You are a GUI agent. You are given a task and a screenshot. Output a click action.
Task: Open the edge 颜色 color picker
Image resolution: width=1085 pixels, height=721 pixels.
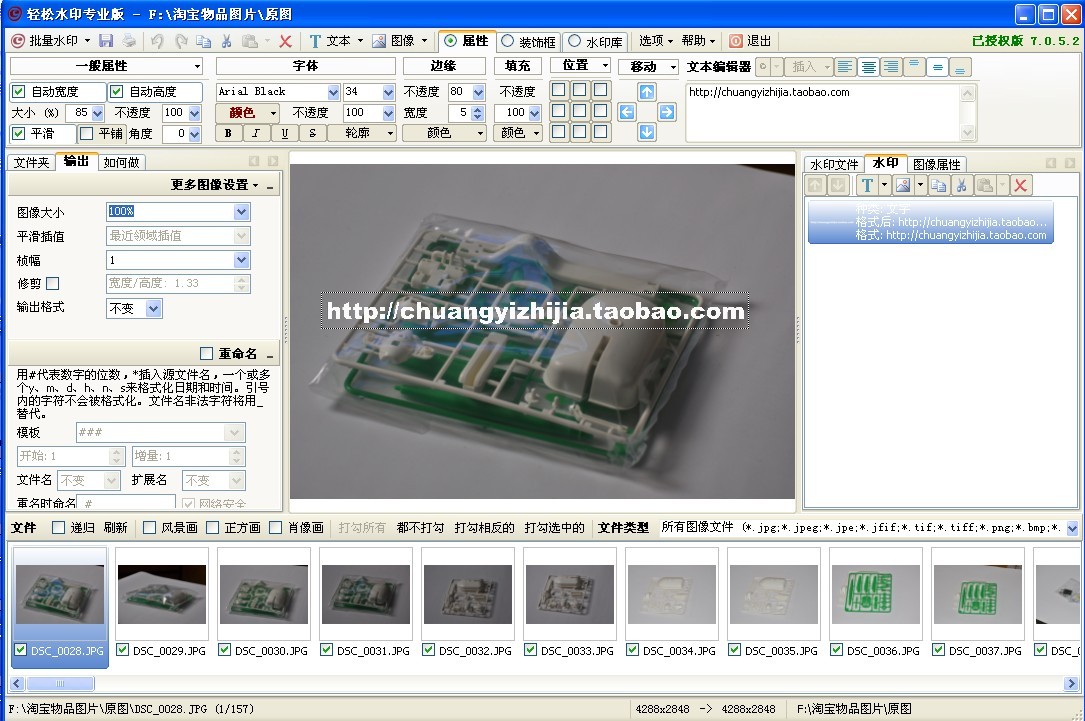(x=444, y=133)
